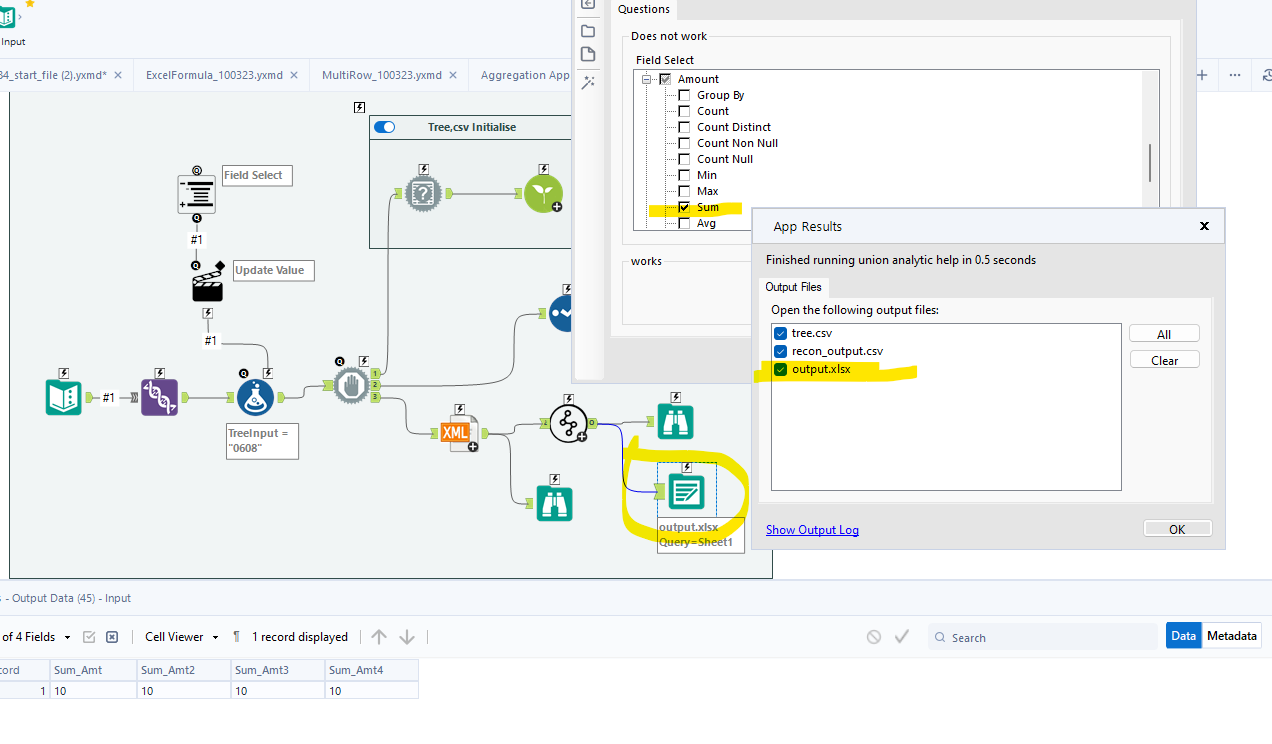Screen dimensions: 1272x744
Task: Select the highlighted output.xlsx Output tool
Action: [x=686, y=492]
